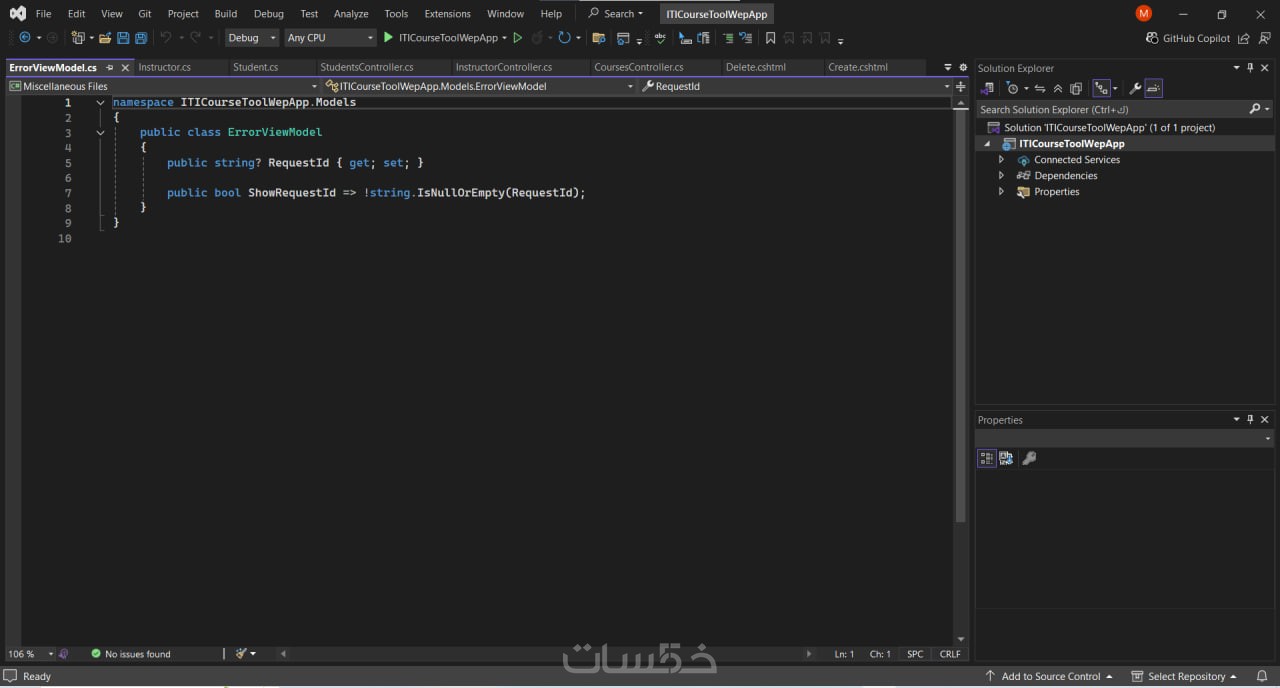Switch views icon in Solution Explorer

[987, 88]
